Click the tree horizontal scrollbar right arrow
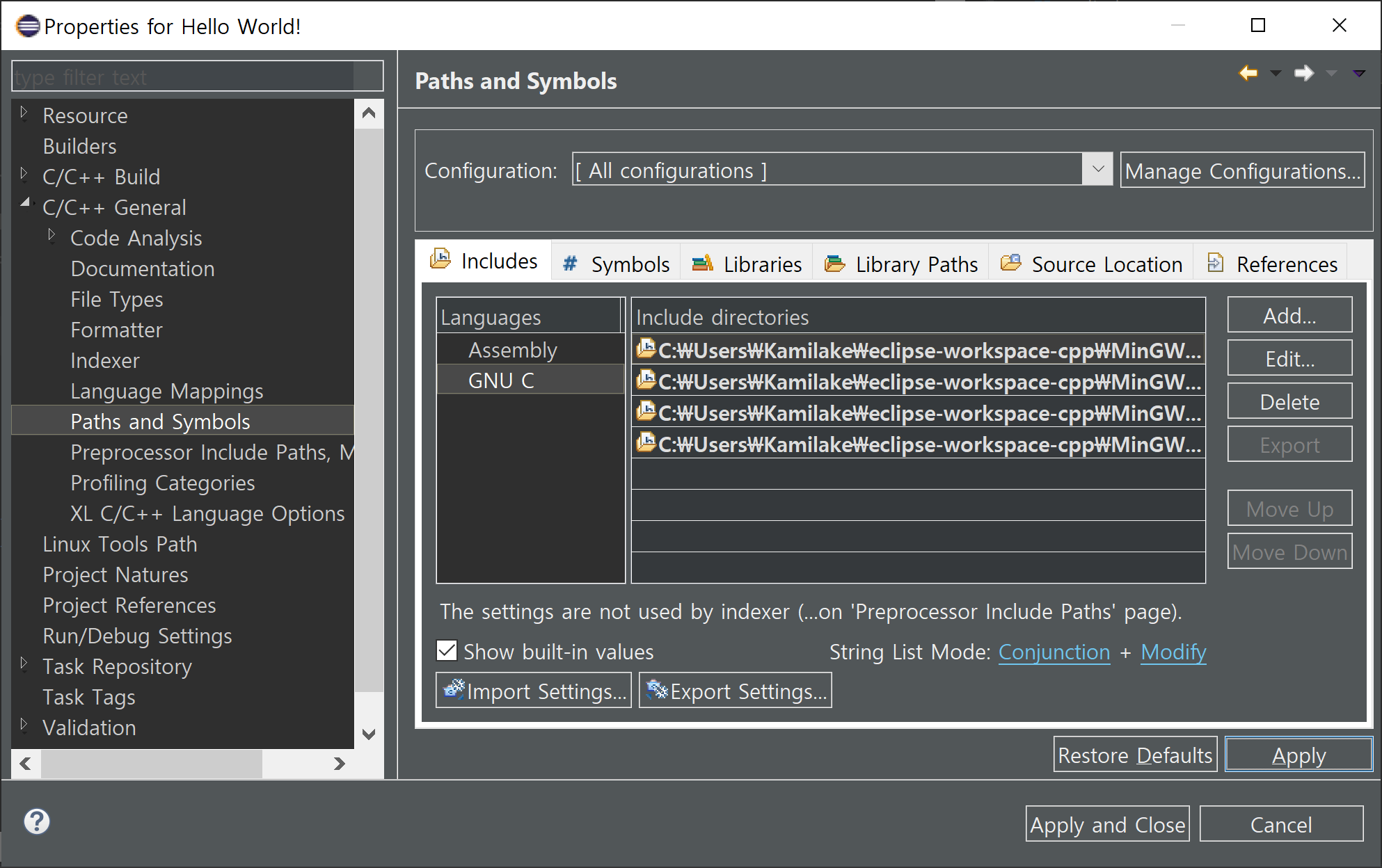Screen dimensions: 1382x868 pos(339,764)
